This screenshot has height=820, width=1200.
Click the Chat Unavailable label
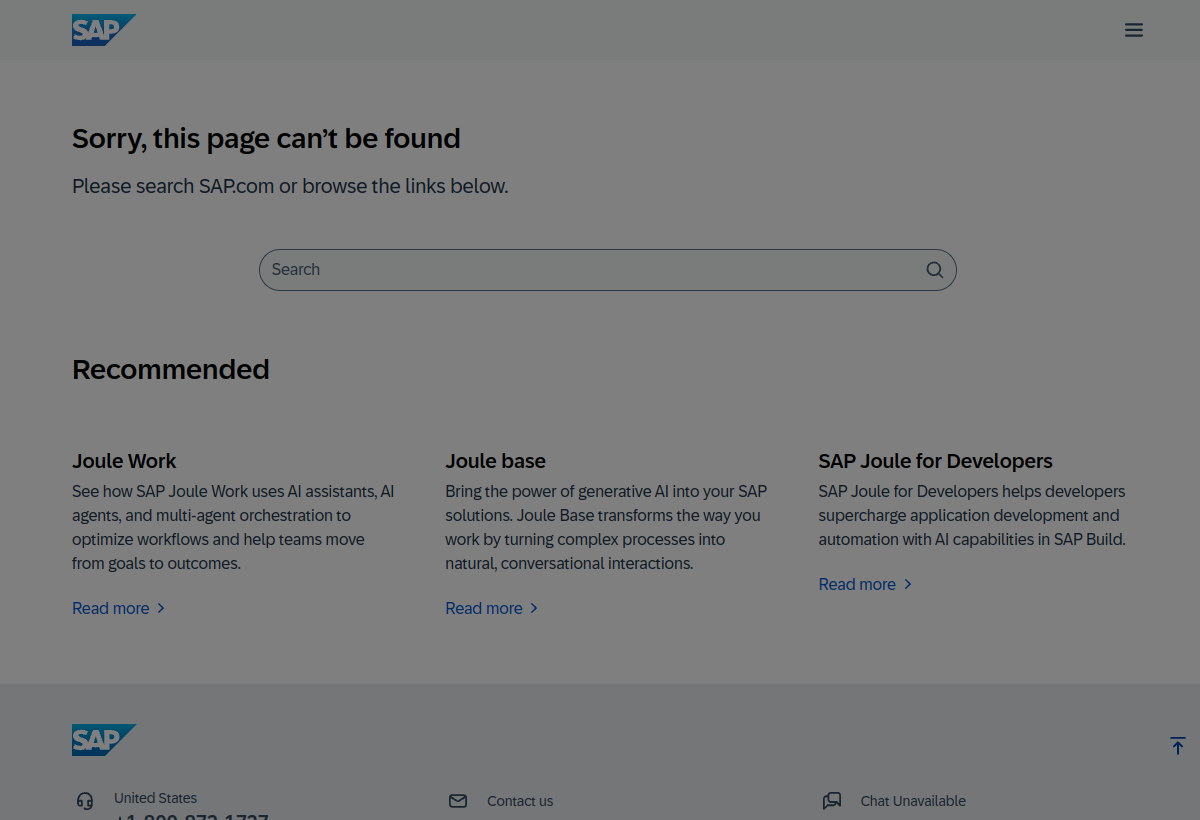pyautogui.click(x=913, y=801)
